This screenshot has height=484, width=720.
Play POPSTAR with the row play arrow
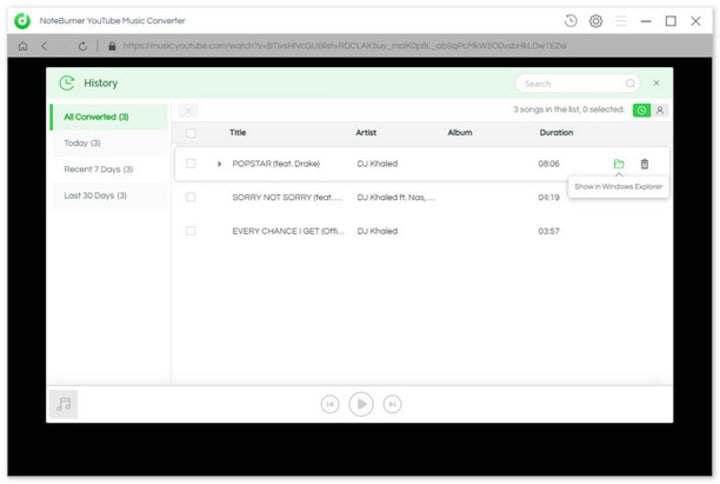click(x=219, y=164)
